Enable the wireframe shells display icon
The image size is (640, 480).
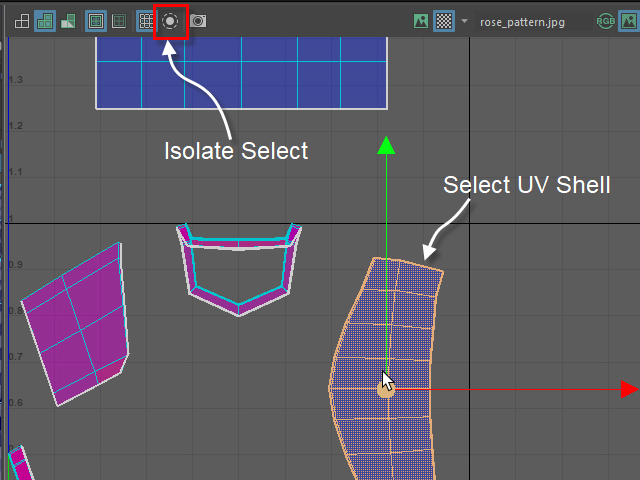pyautogui.click(x=22, y=21)
